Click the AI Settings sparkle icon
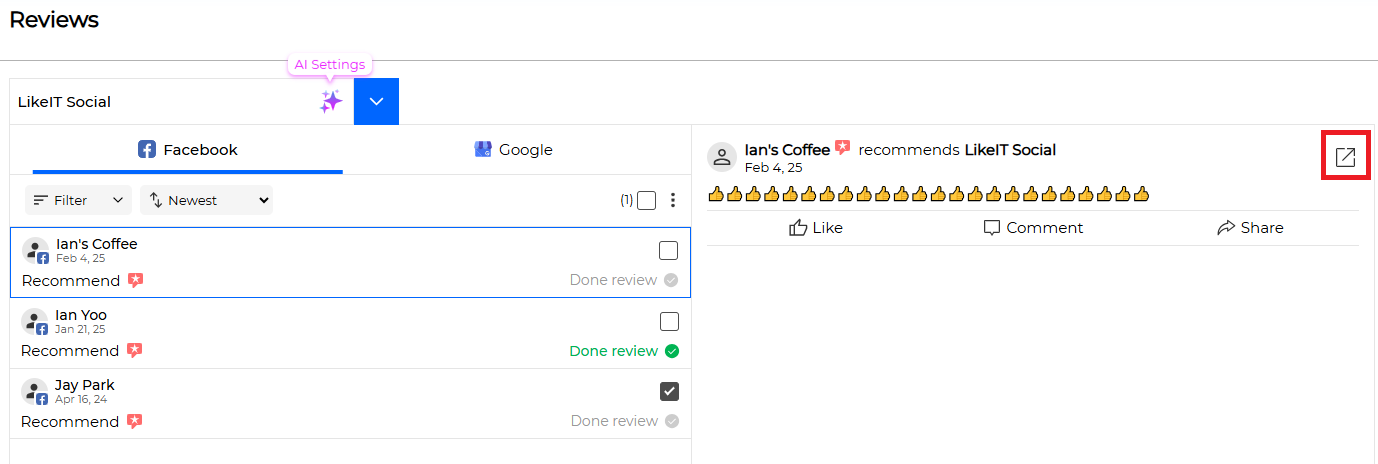Screen dimensions: 1378x464 click(331, 101)
